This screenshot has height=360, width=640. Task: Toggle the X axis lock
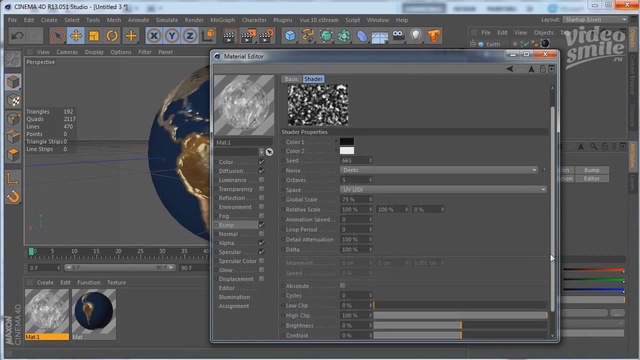[154, 36]
